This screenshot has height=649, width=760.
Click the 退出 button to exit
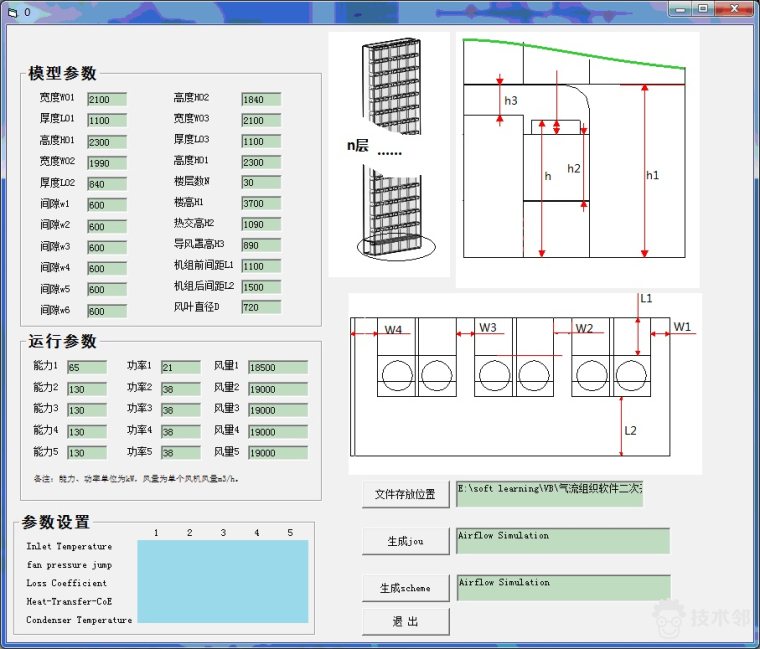[x=405, y=622]
